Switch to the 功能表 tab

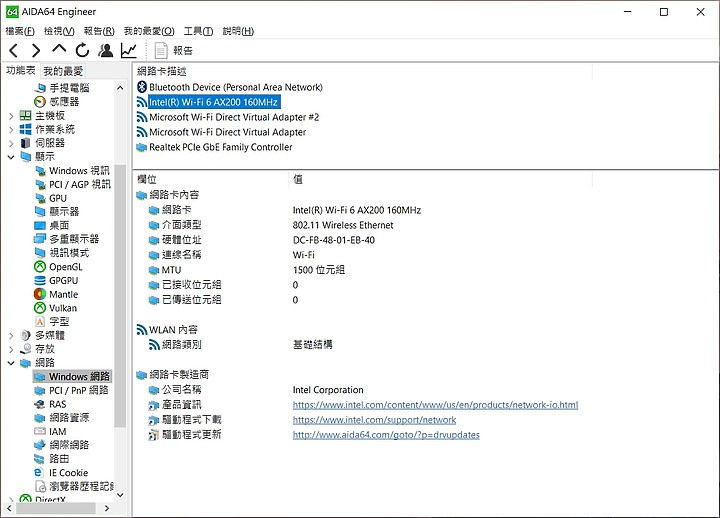(21, 71)
